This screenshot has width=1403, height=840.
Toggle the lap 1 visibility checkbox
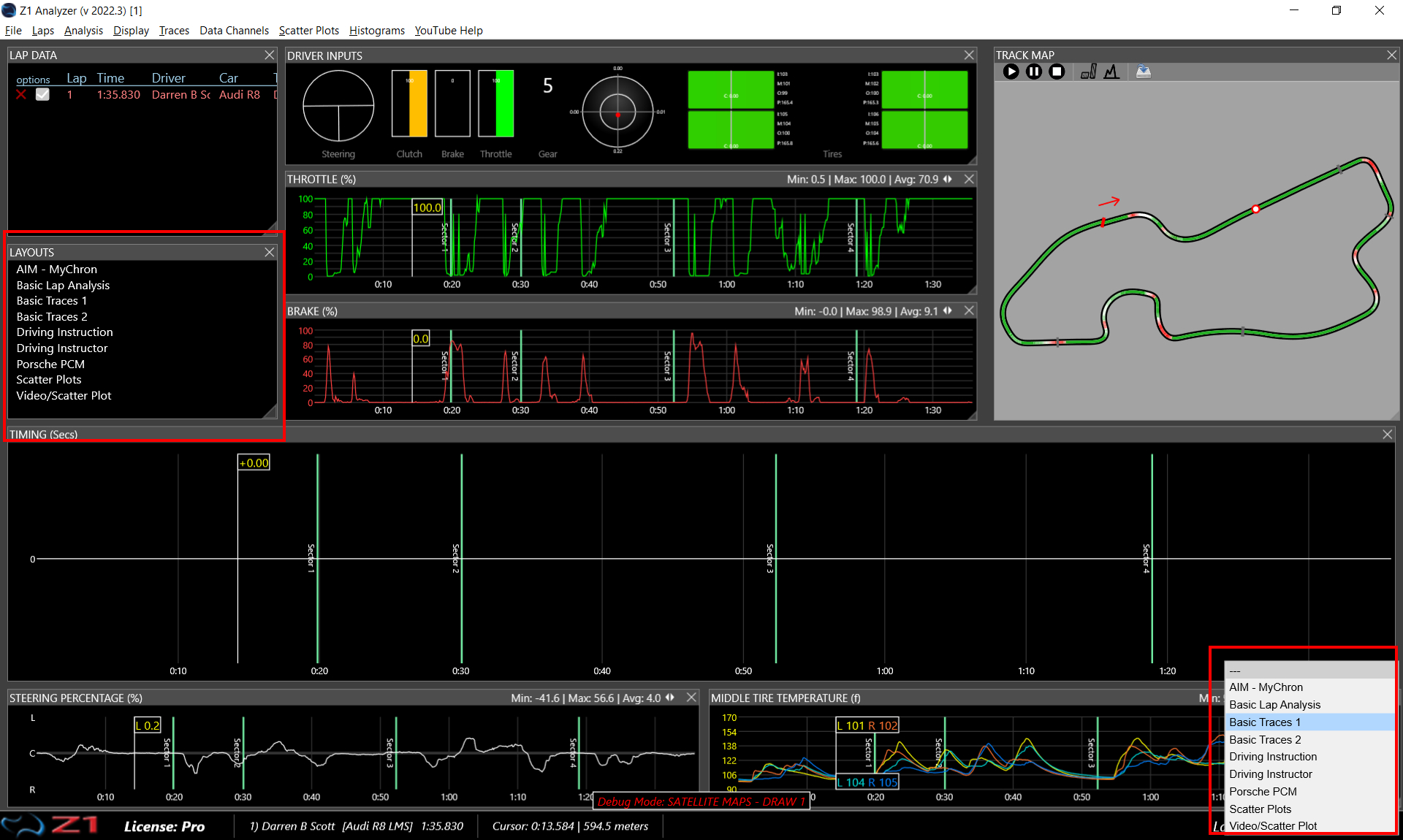point(42,95)
